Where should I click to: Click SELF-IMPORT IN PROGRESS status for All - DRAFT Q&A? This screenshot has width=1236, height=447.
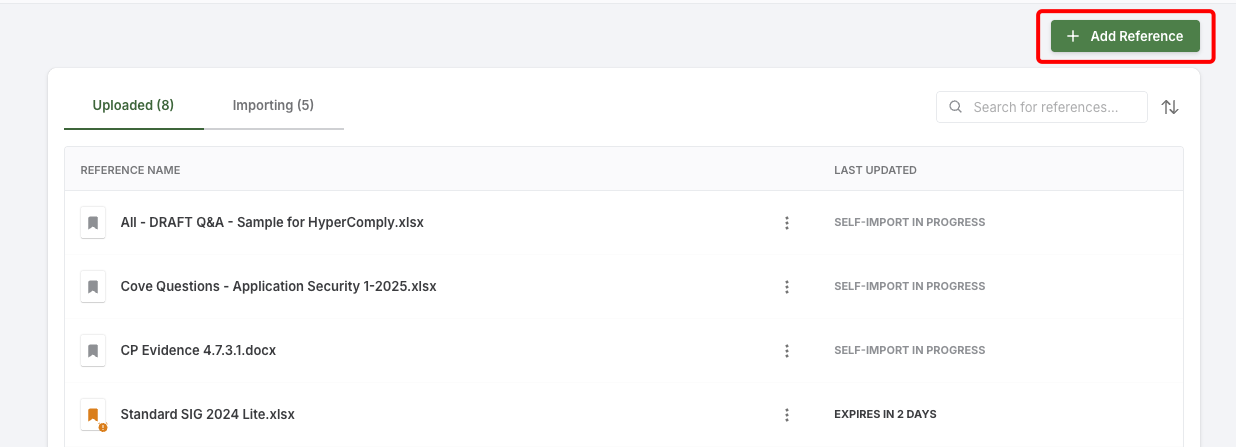click(x=909, y=222)
